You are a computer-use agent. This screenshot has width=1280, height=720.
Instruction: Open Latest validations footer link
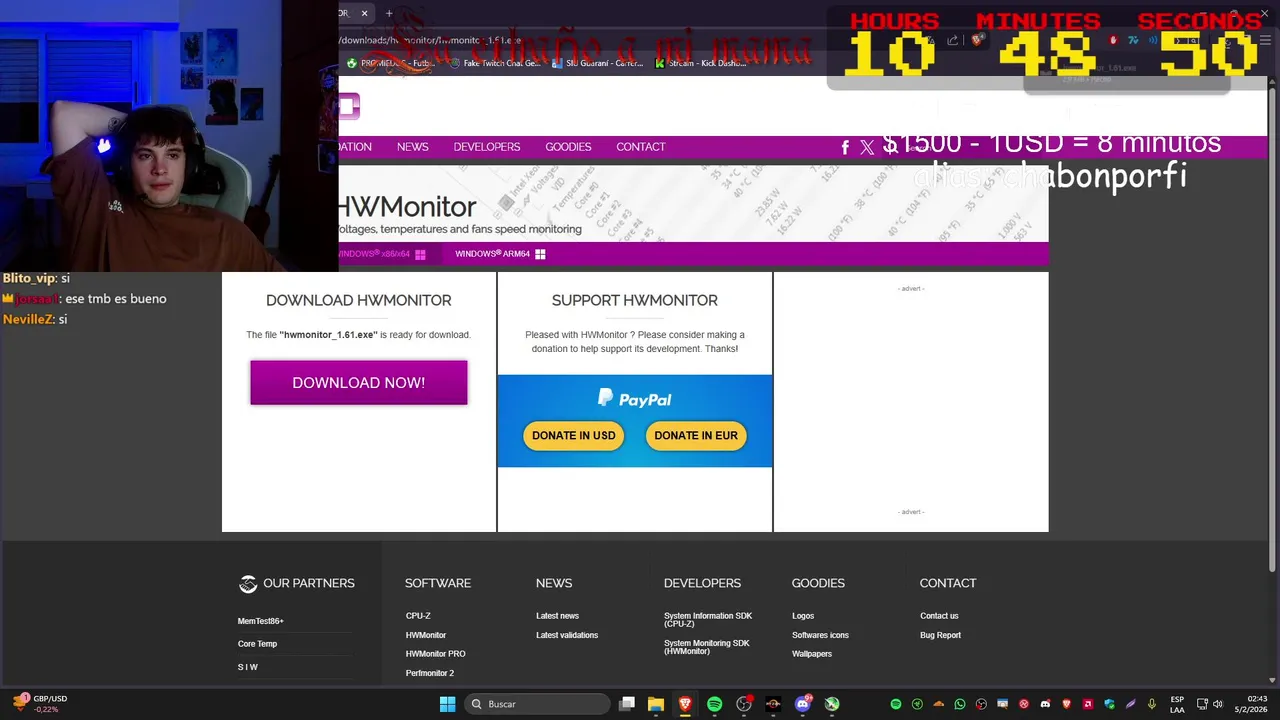coord(567,635)
